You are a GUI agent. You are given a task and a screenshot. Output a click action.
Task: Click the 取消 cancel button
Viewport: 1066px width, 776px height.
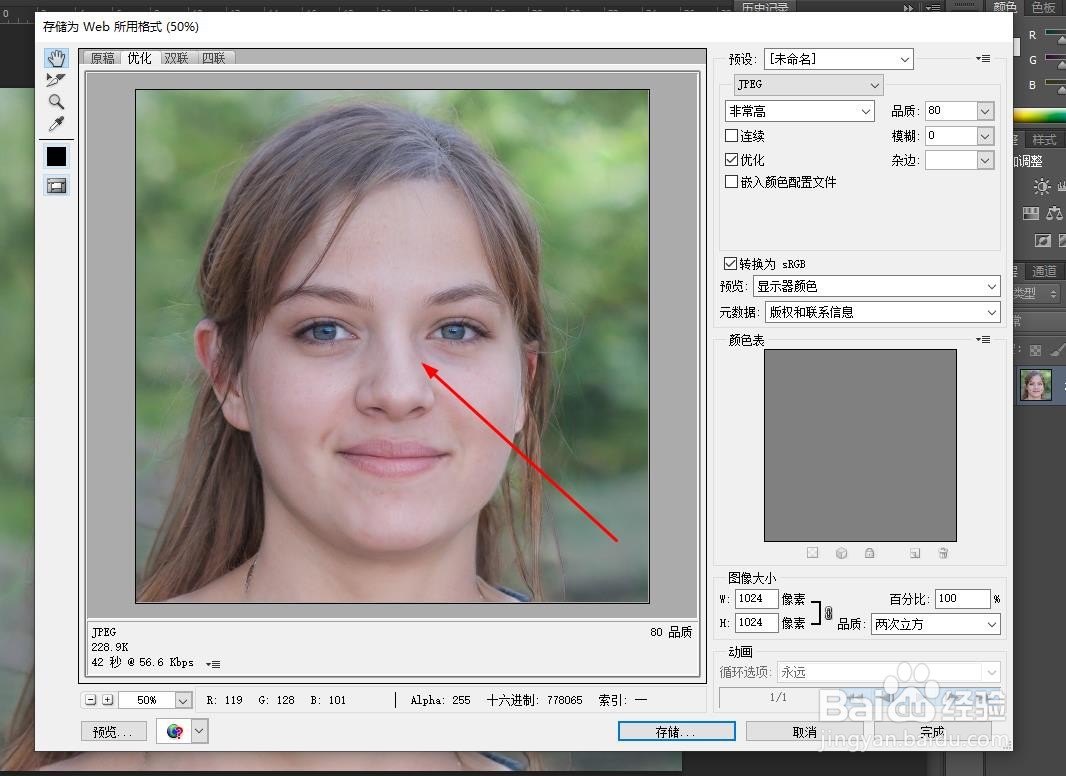coord(805,732)
